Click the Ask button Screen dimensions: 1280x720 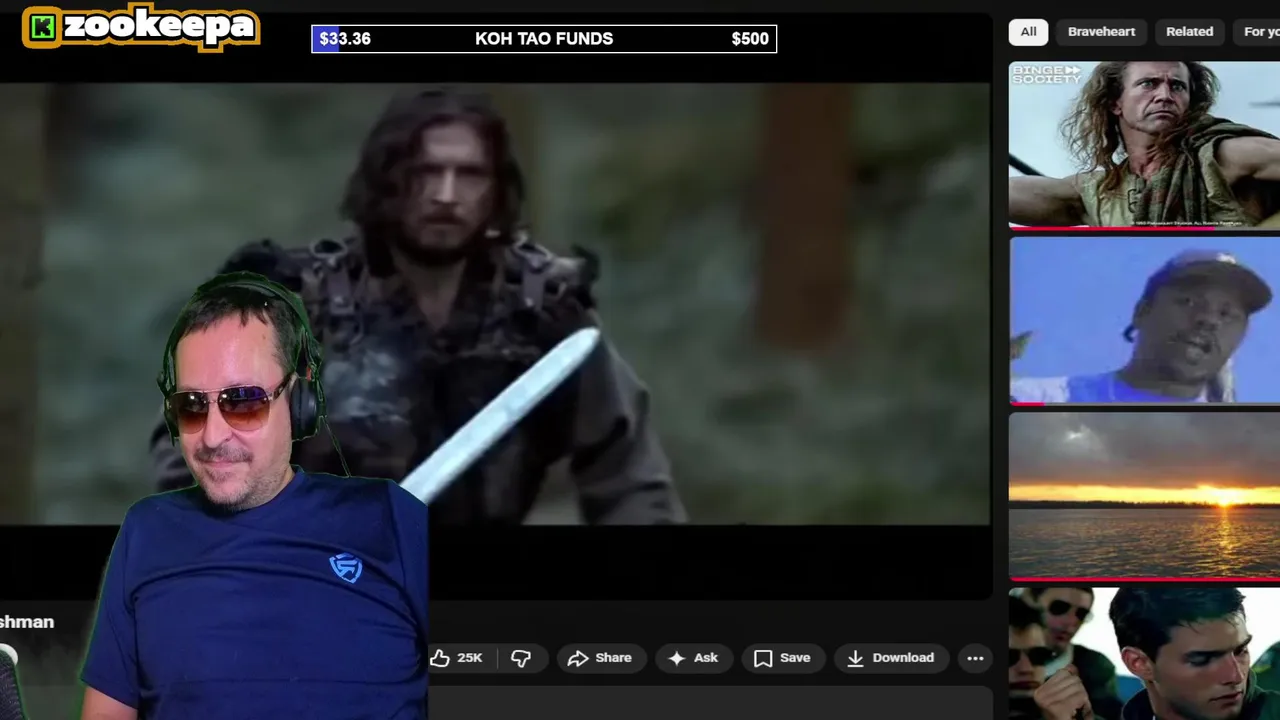coord(693,658)
